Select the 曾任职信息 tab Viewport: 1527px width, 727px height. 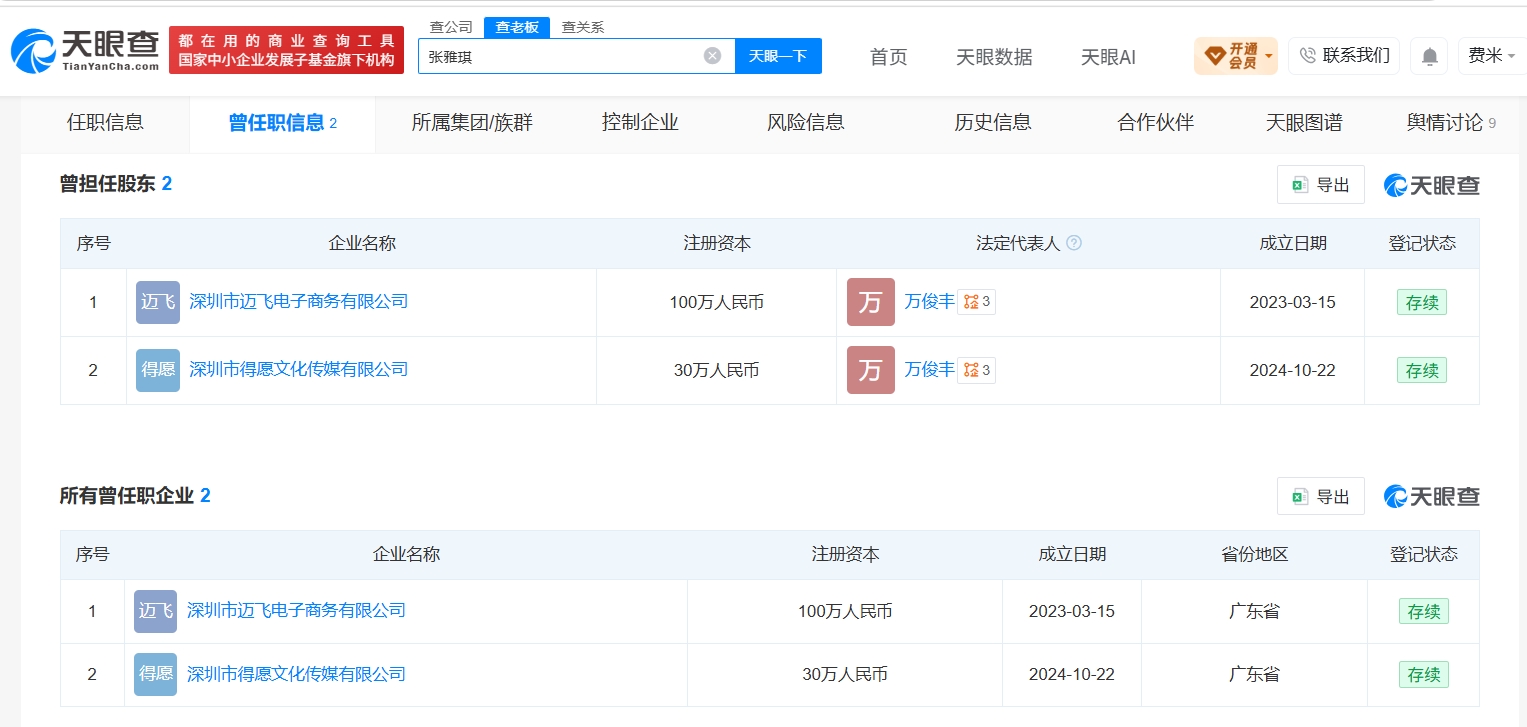pos(282,123)
